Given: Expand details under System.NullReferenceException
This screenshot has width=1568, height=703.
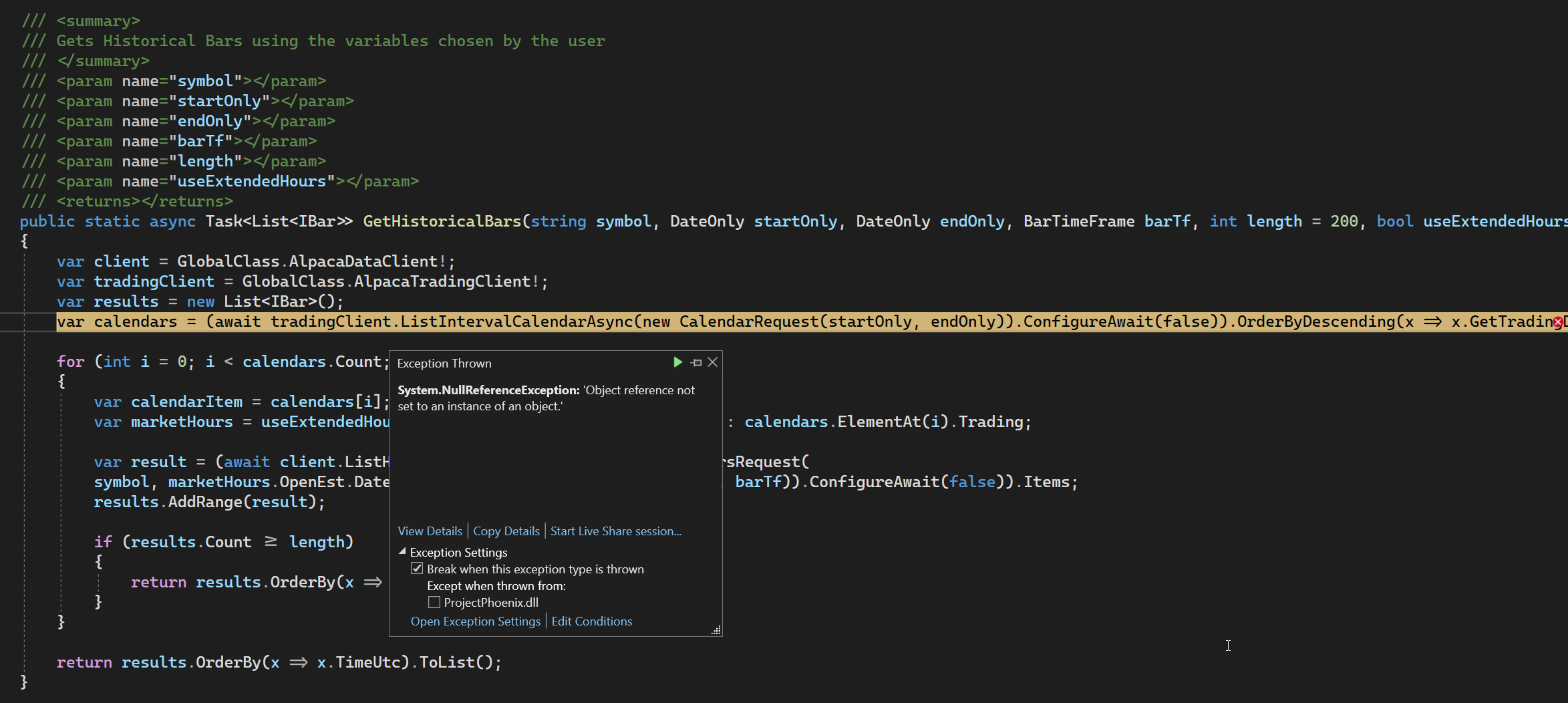Looking at the screenshot, I should point(430,531).
